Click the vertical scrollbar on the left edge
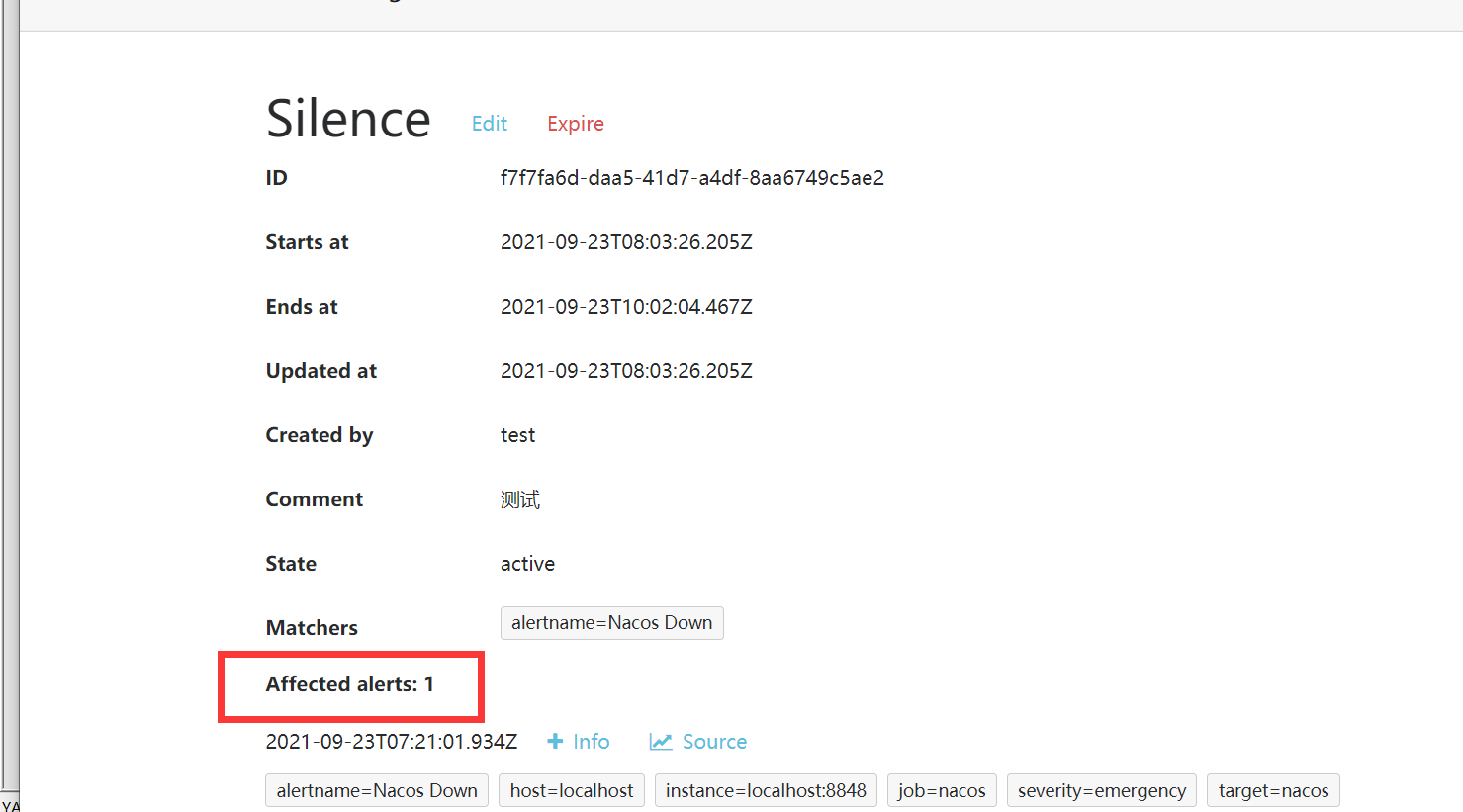This screenshot has height=812, width=1463. [10, 396]
